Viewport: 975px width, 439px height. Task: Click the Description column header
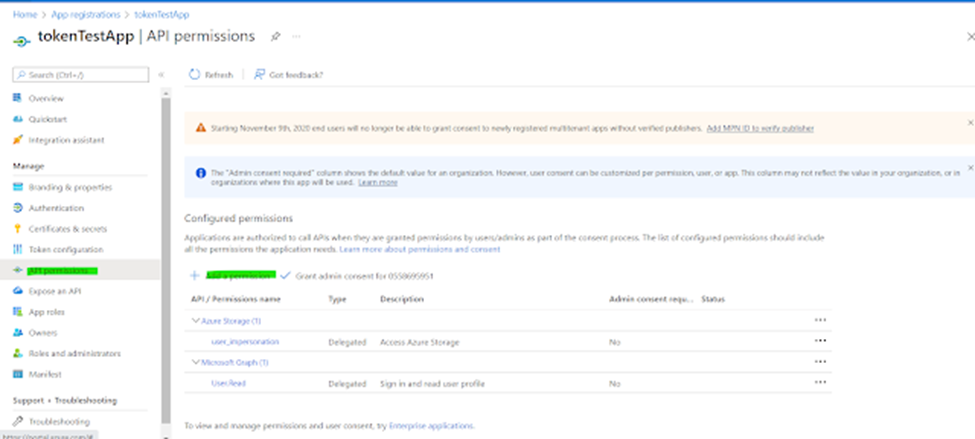pos(402,299)
